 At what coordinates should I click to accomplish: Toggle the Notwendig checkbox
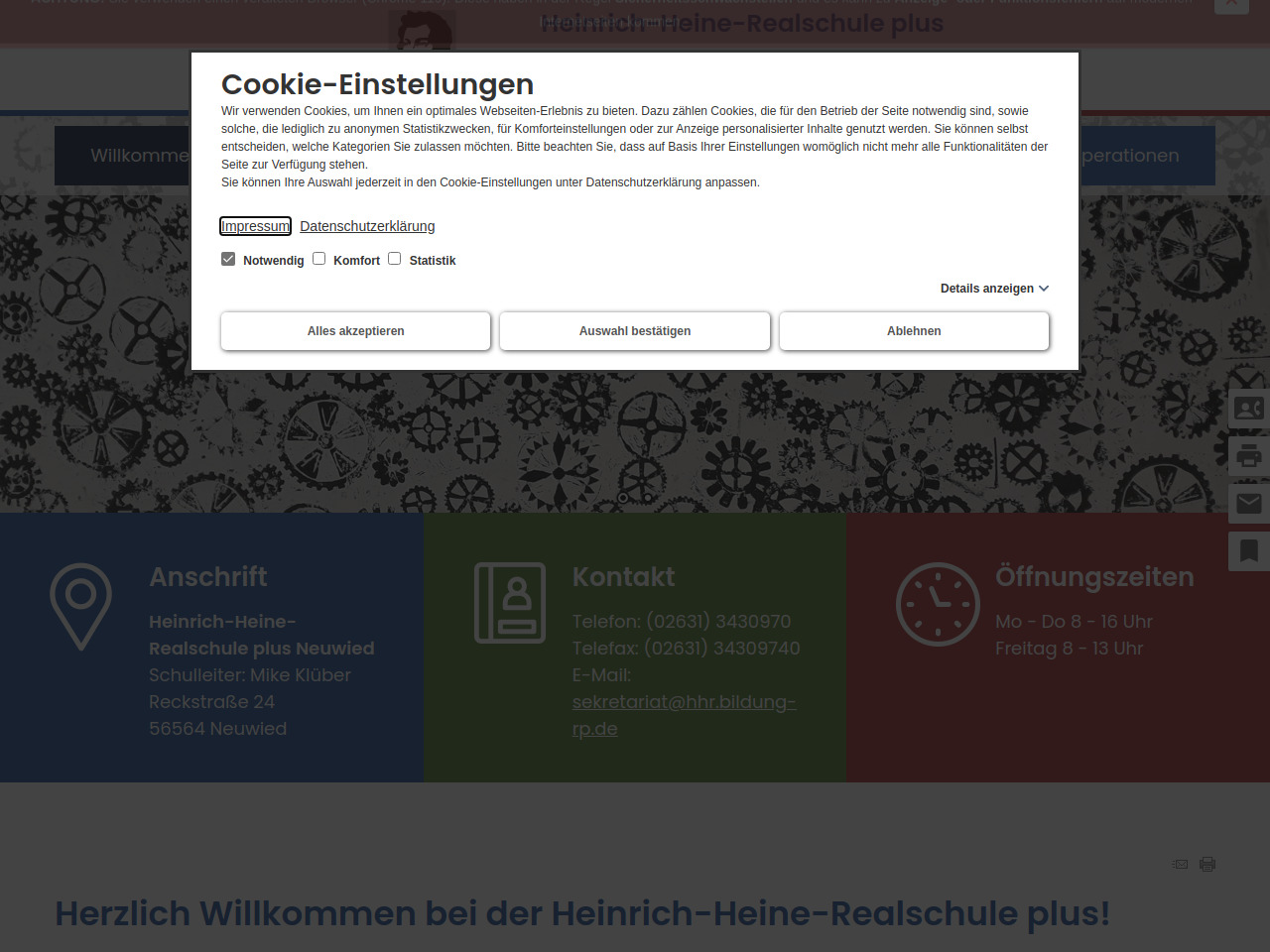pyautogui.click(x=228, y=259)
